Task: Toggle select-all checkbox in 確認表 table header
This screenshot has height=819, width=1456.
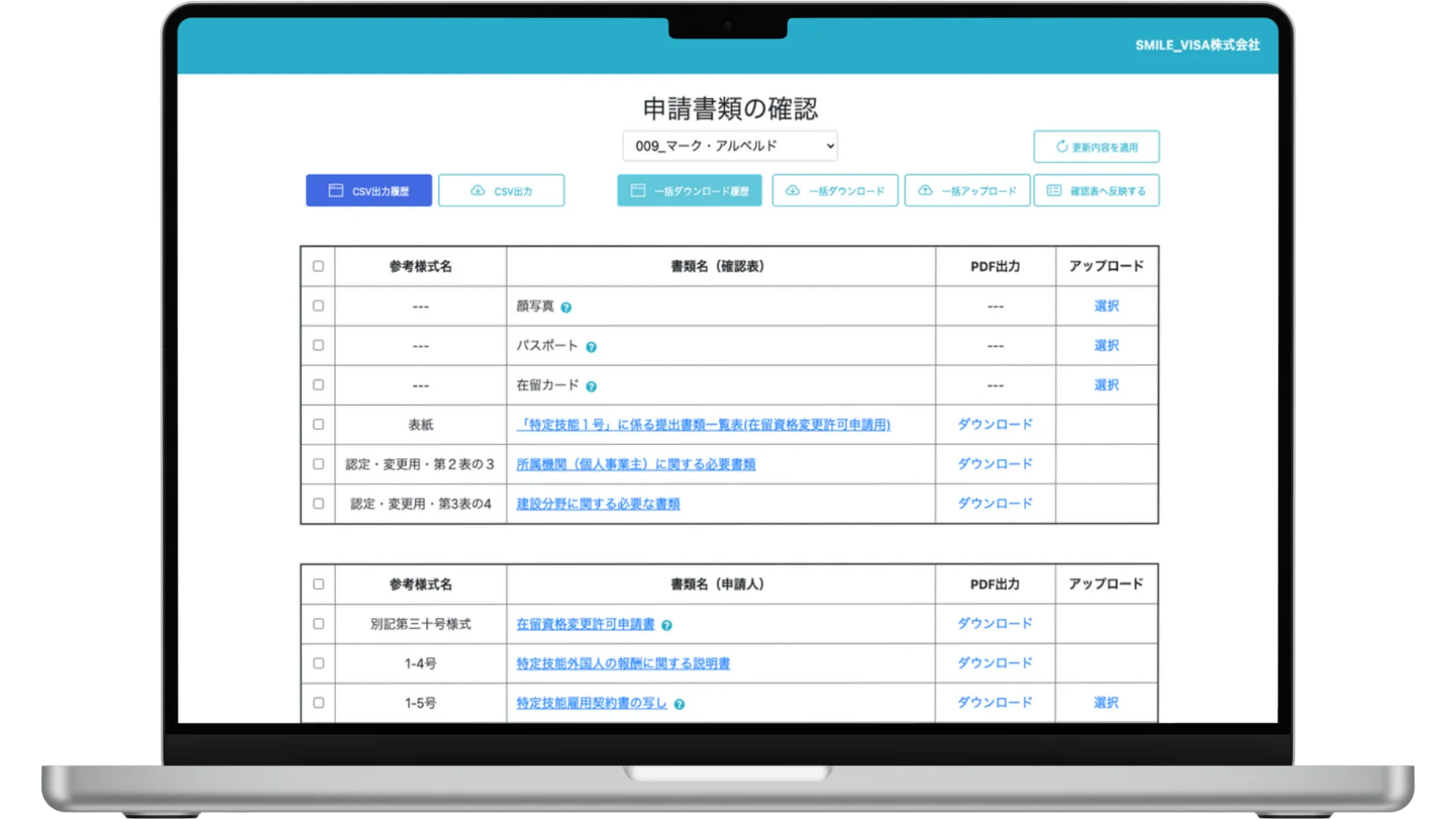Action: 318,266
